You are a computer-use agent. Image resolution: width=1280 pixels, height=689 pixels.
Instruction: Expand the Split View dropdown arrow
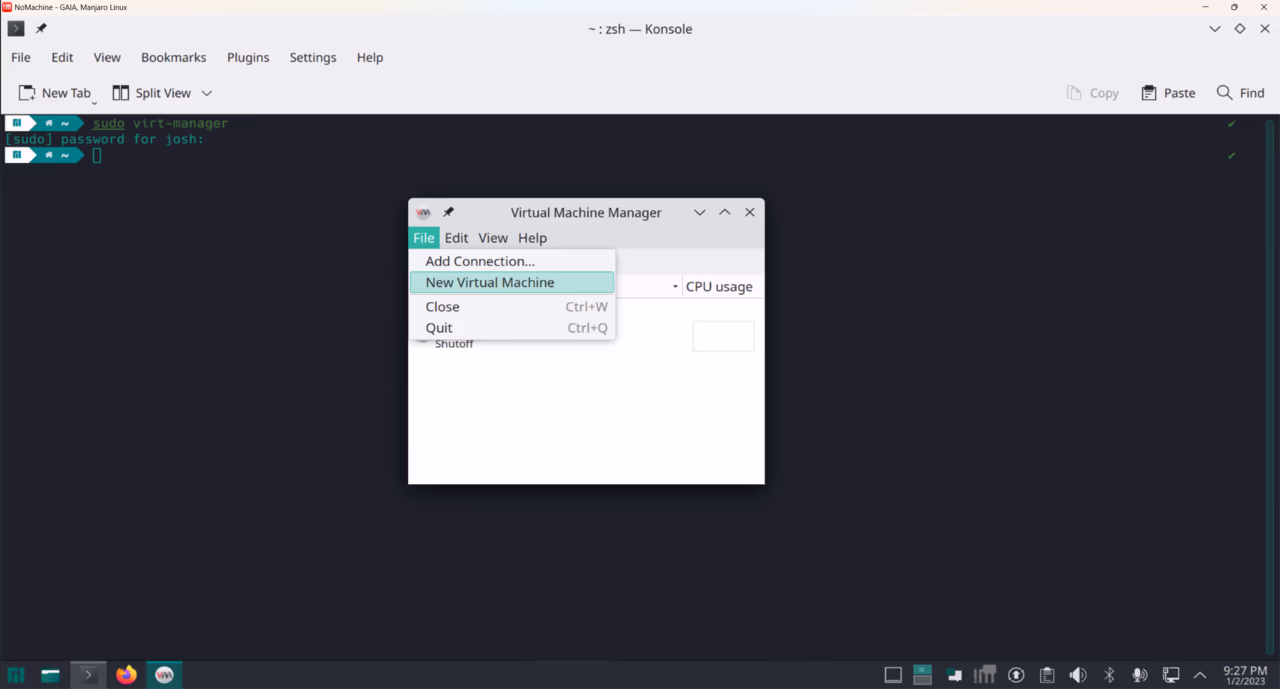point(207,92)
